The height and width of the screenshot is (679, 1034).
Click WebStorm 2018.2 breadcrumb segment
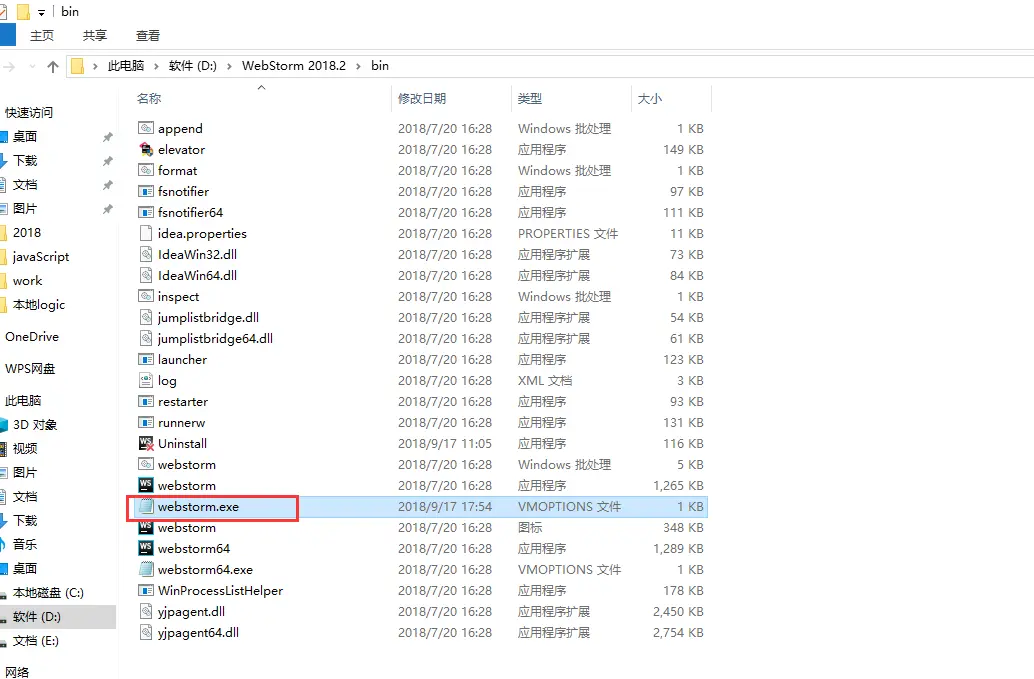(294, 66)
